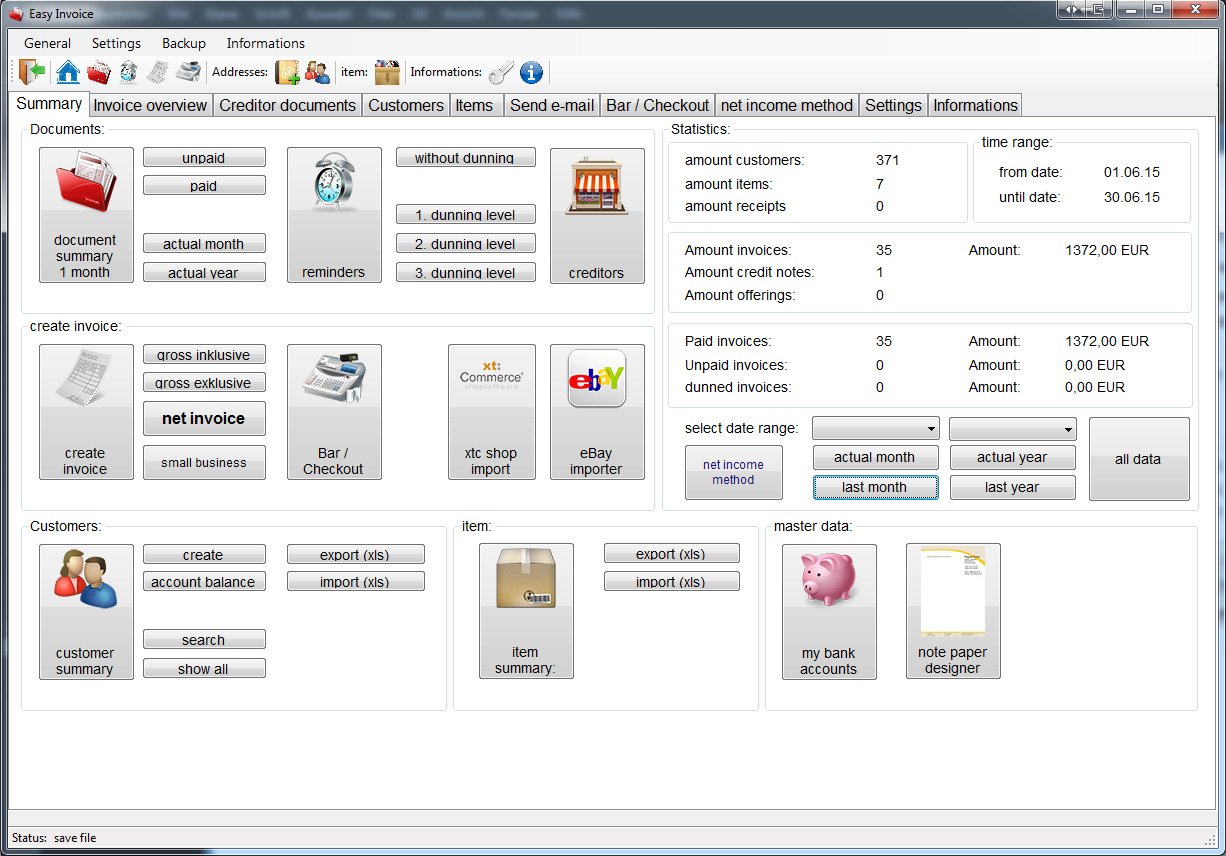
Task: Click the net invoice button
Action: pyautogui.click(x=204, y=418)
